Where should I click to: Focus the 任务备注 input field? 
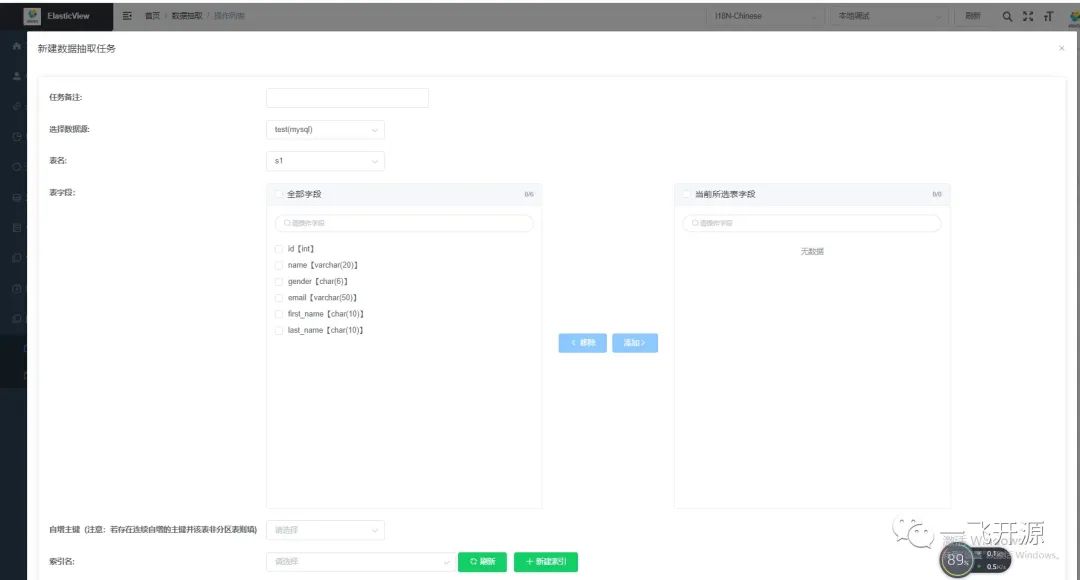click(x=347, y=98)
